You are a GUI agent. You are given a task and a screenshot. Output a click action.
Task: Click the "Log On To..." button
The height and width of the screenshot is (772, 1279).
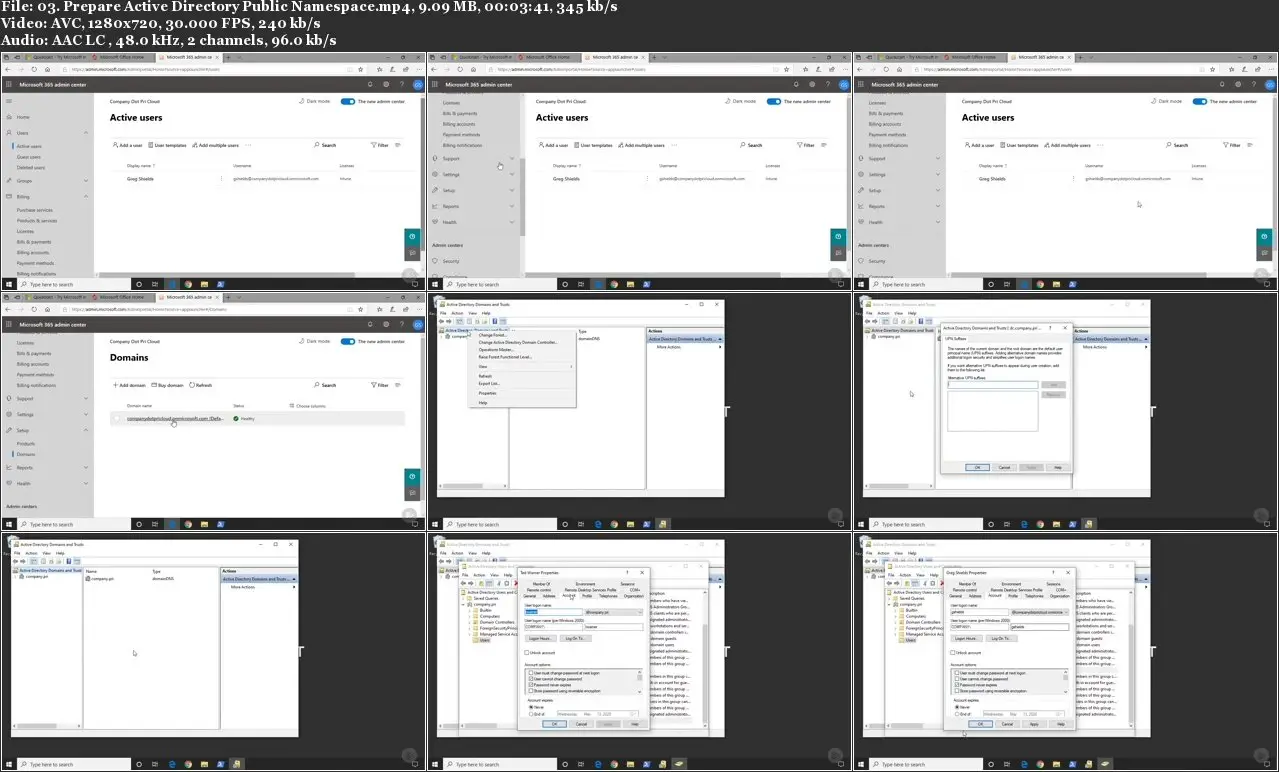[575, 638]
